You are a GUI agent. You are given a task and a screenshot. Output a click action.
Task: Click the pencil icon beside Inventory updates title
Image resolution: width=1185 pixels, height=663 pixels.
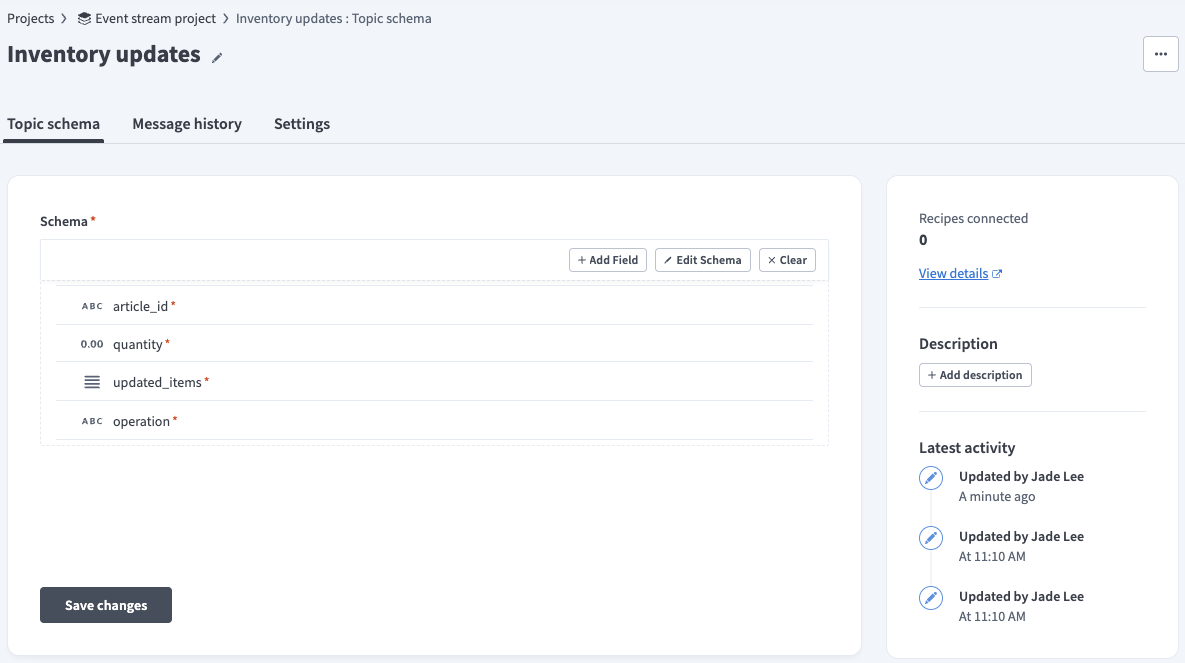[217, 57]
